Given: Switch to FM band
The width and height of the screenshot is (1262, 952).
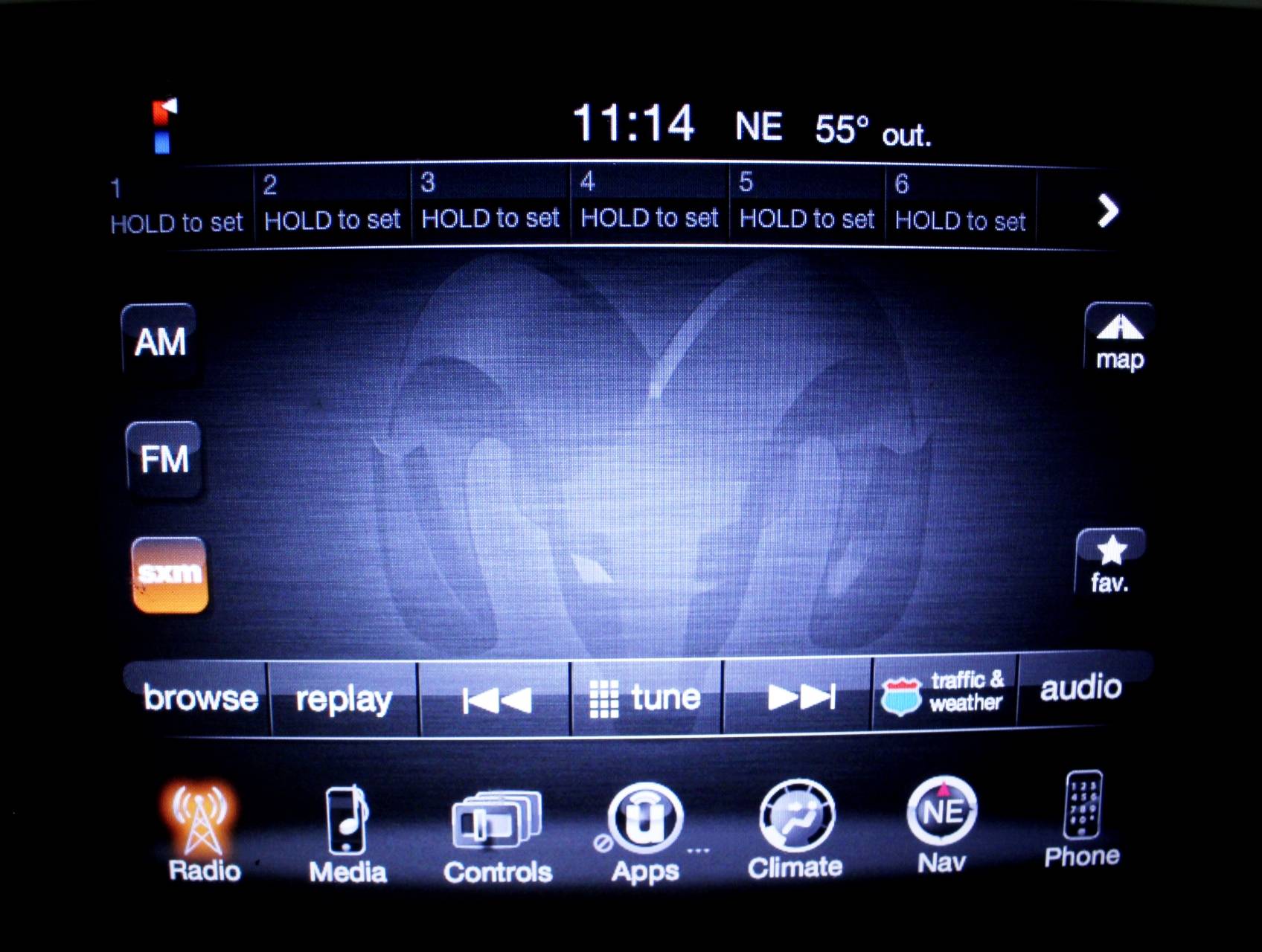Looking at the screenshot, I should click(164, 458).
